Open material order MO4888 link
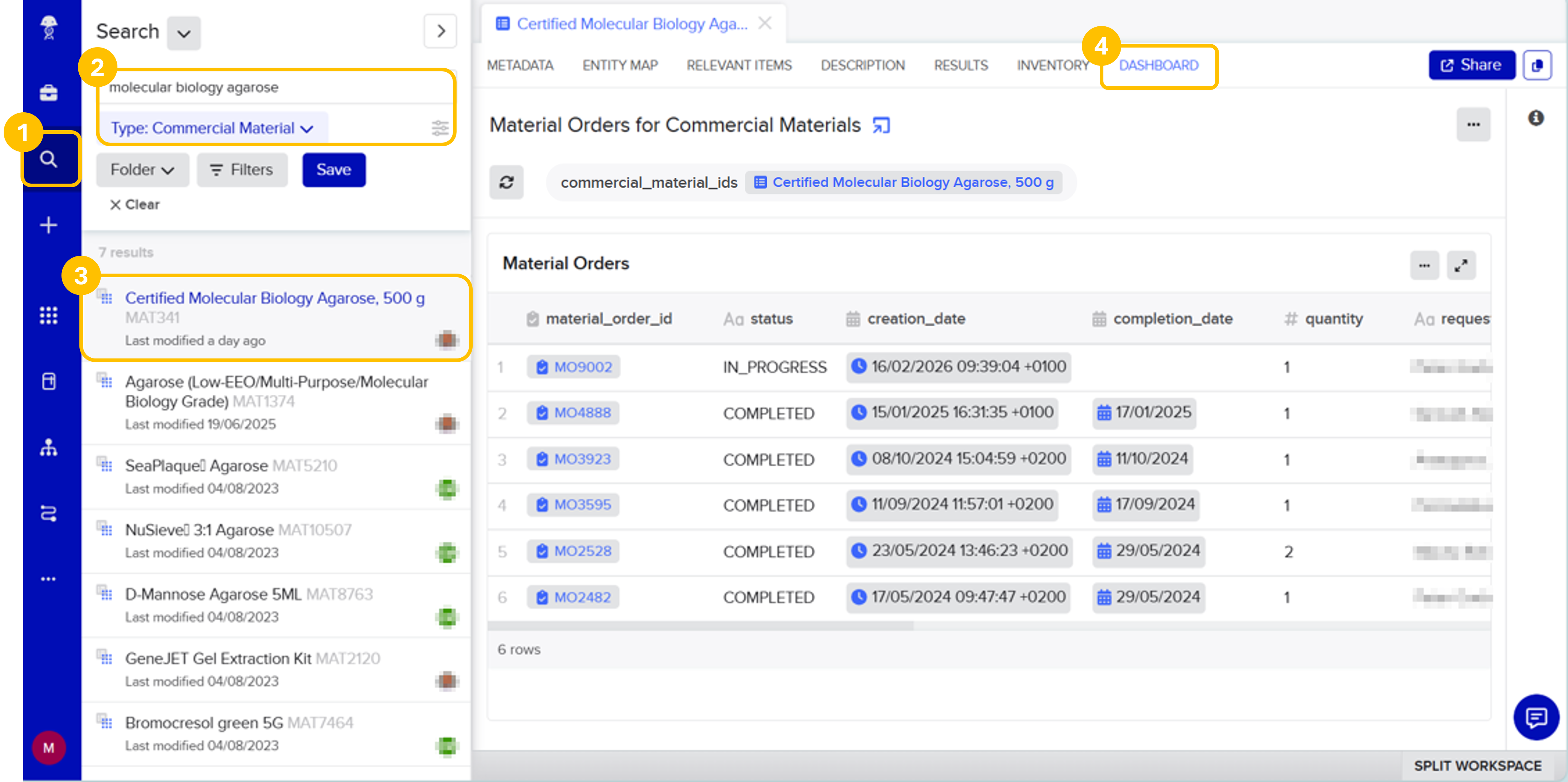 (x=582, y=413)
